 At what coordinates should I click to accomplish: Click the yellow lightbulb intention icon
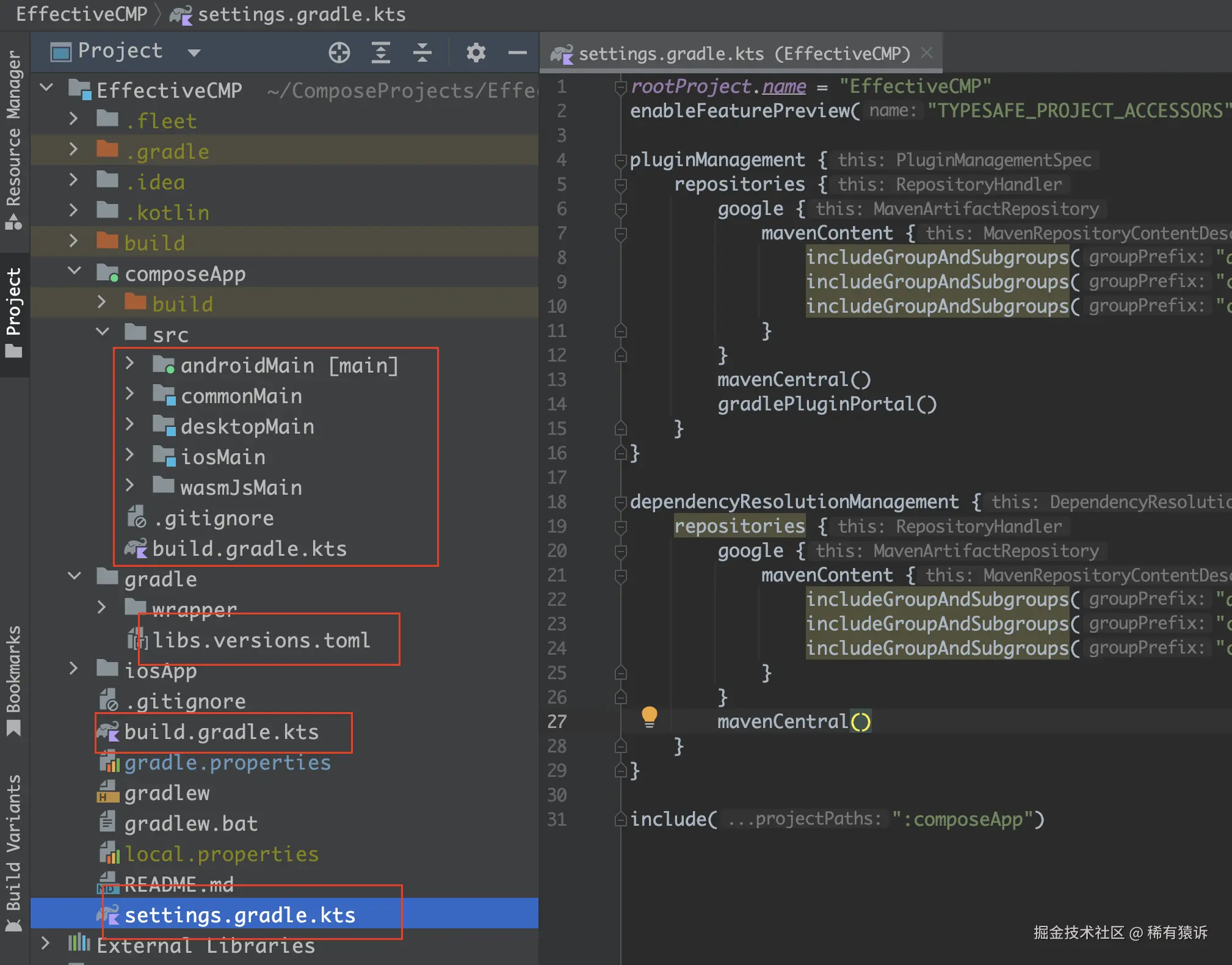[649, 716]
